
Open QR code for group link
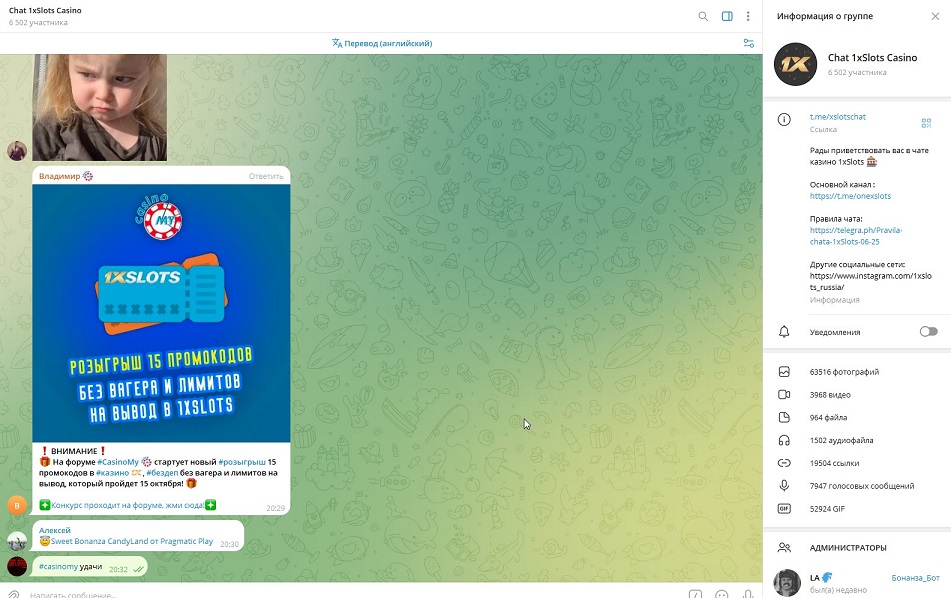(926, 123)
